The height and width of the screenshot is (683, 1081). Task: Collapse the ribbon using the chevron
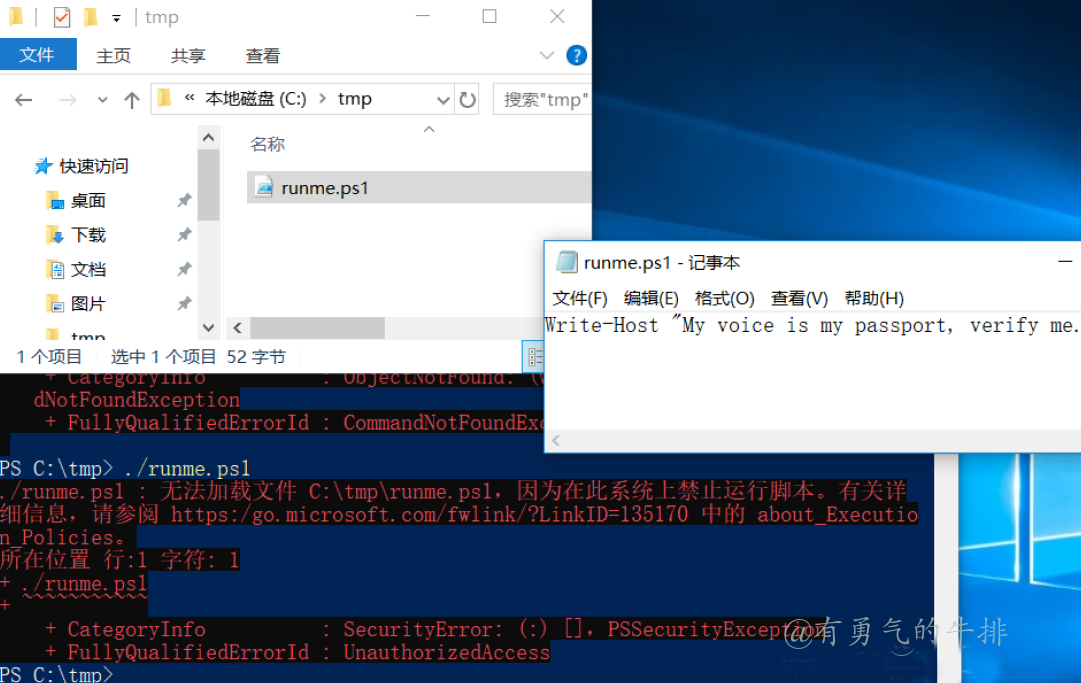click(545, 55)
